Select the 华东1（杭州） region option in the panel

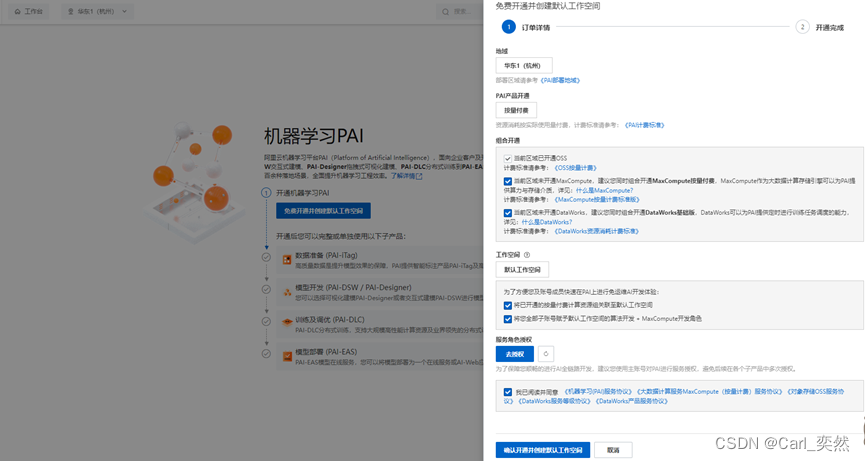click(524, 66)
